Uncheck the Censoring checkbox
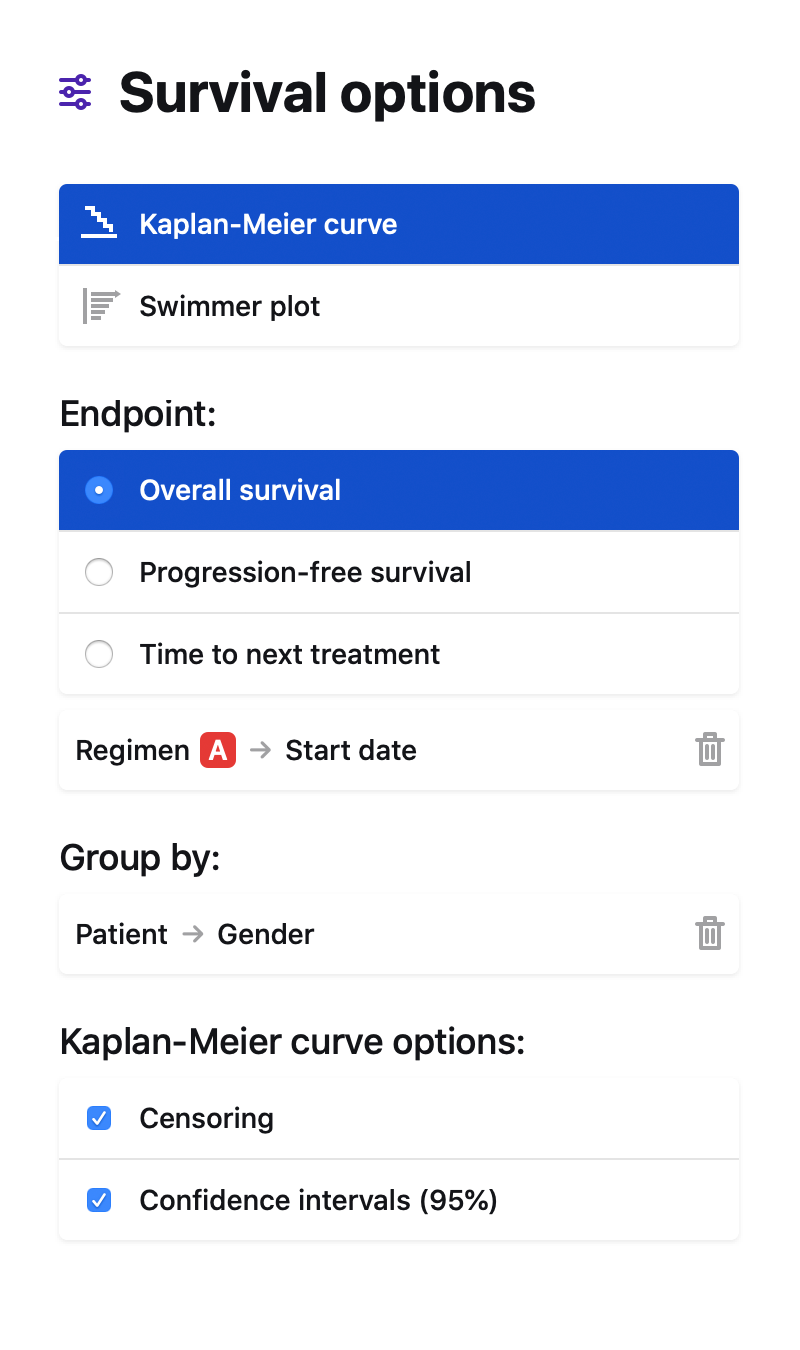This screenshot has width=800, height=1350. pos(99,1118)
